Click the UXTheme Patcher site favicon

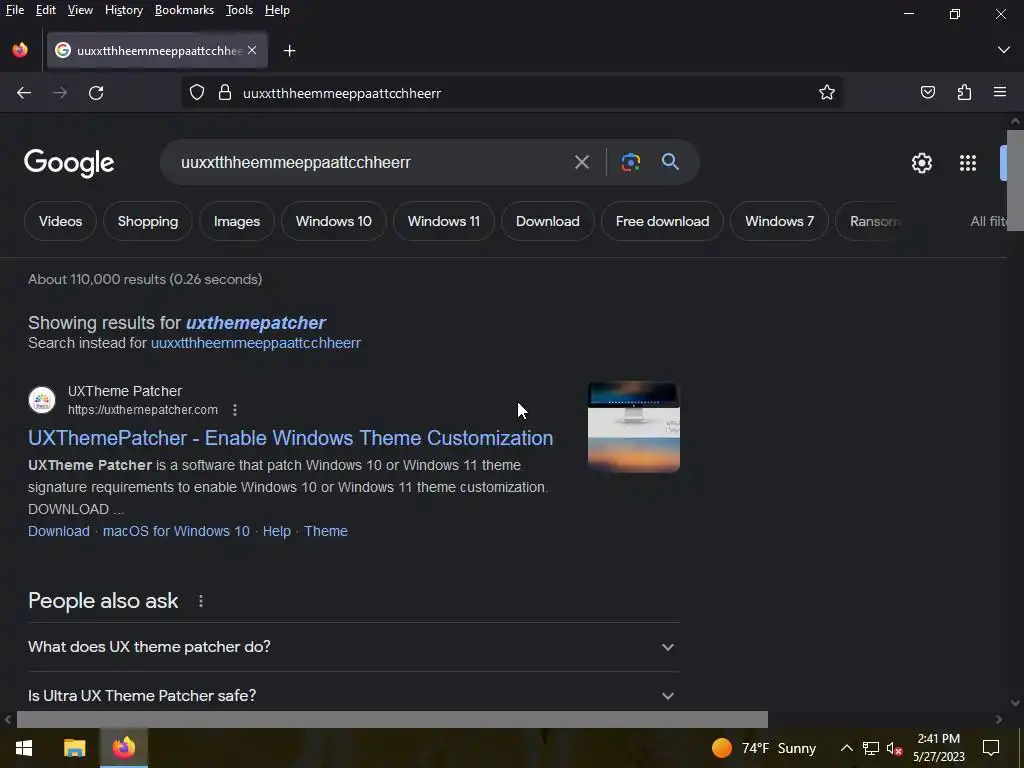click(42, 400)
